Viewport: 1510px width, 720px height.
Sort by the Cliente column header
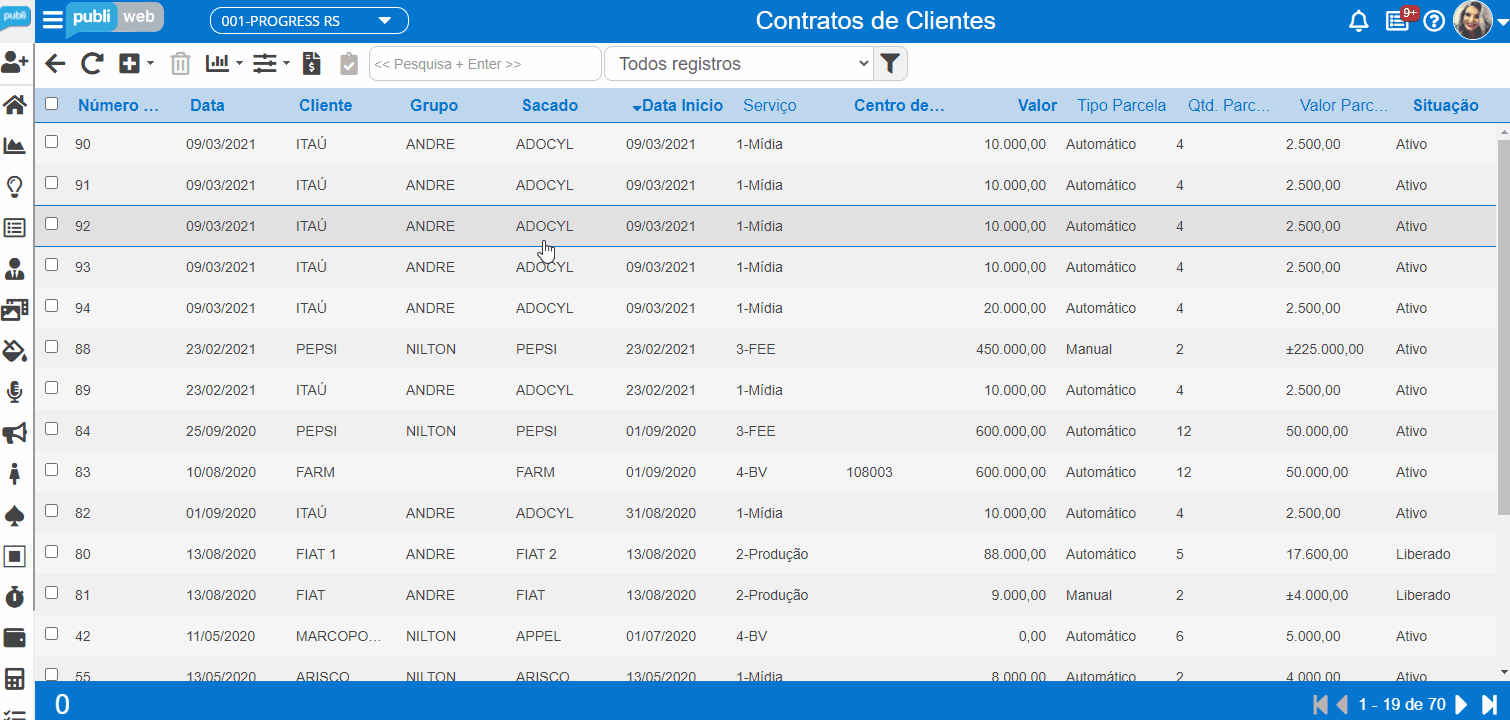coord(325,105)
